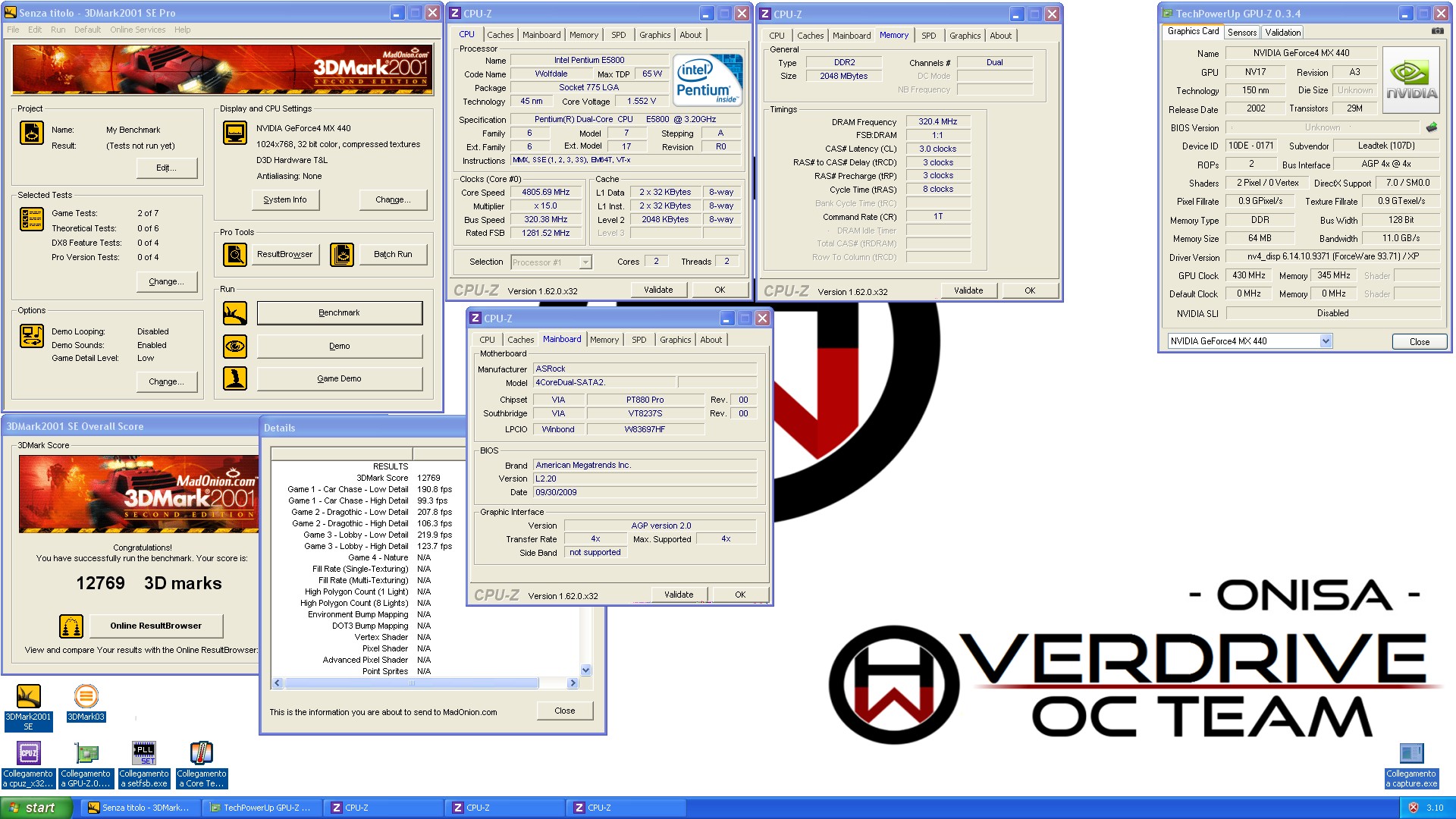Switch to Caches tab in first CPU-Z window
This screenshot has height=819, width=1456.
500,35
